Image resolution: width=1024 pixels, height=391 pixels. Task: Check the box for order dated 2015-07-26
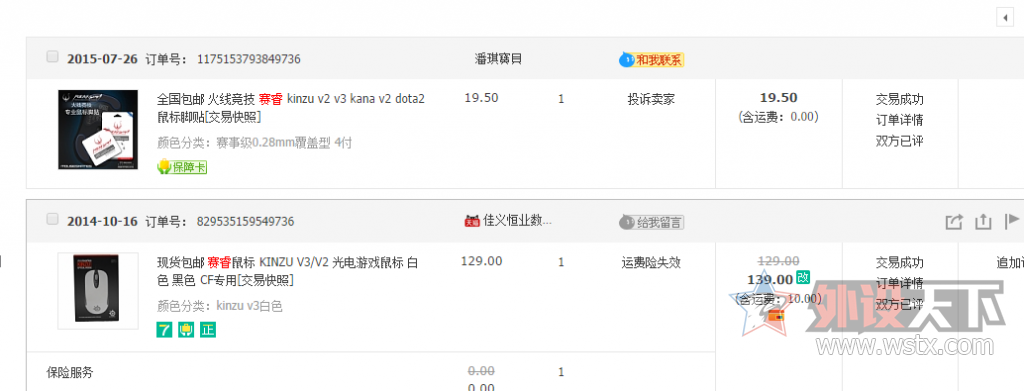52,57
